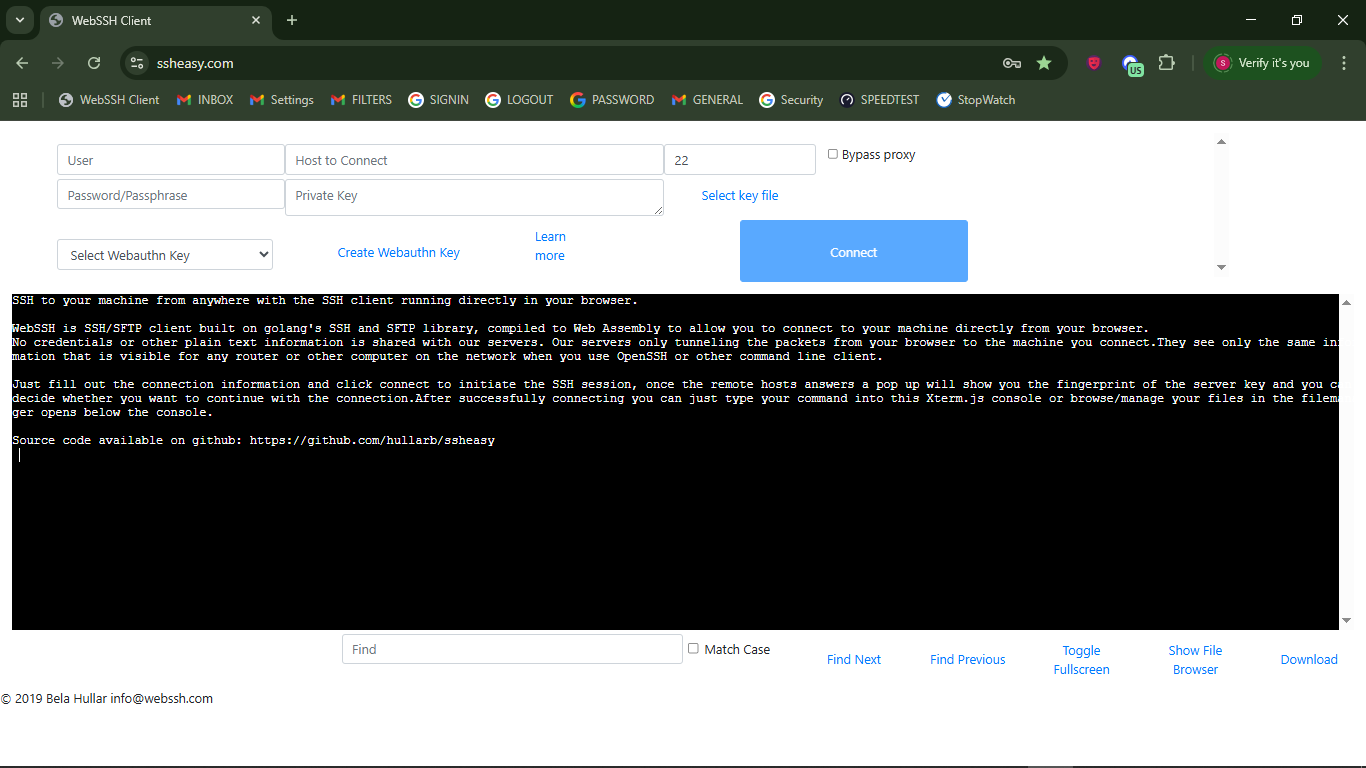The image size is (1366, 768).
Task: Toggle Fullscreen for the terminal
Action: coord(1081,660)
